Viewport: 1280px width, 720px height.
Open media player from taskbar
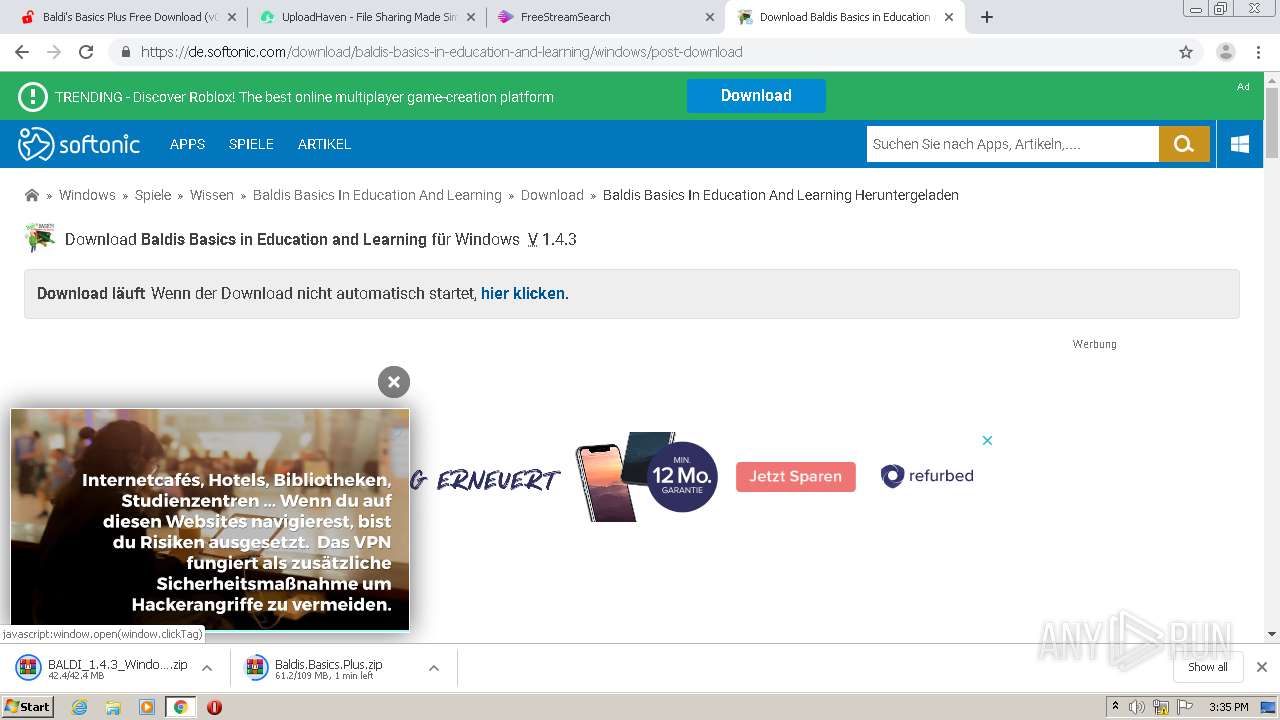pos(147,707)
